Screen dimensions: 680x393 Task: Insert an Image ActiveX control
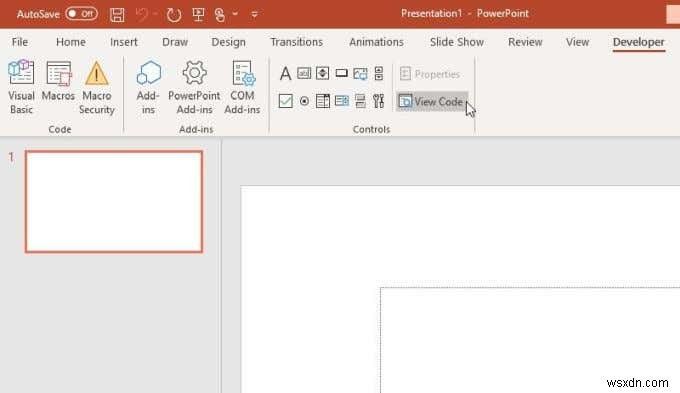tap(360, 74)
